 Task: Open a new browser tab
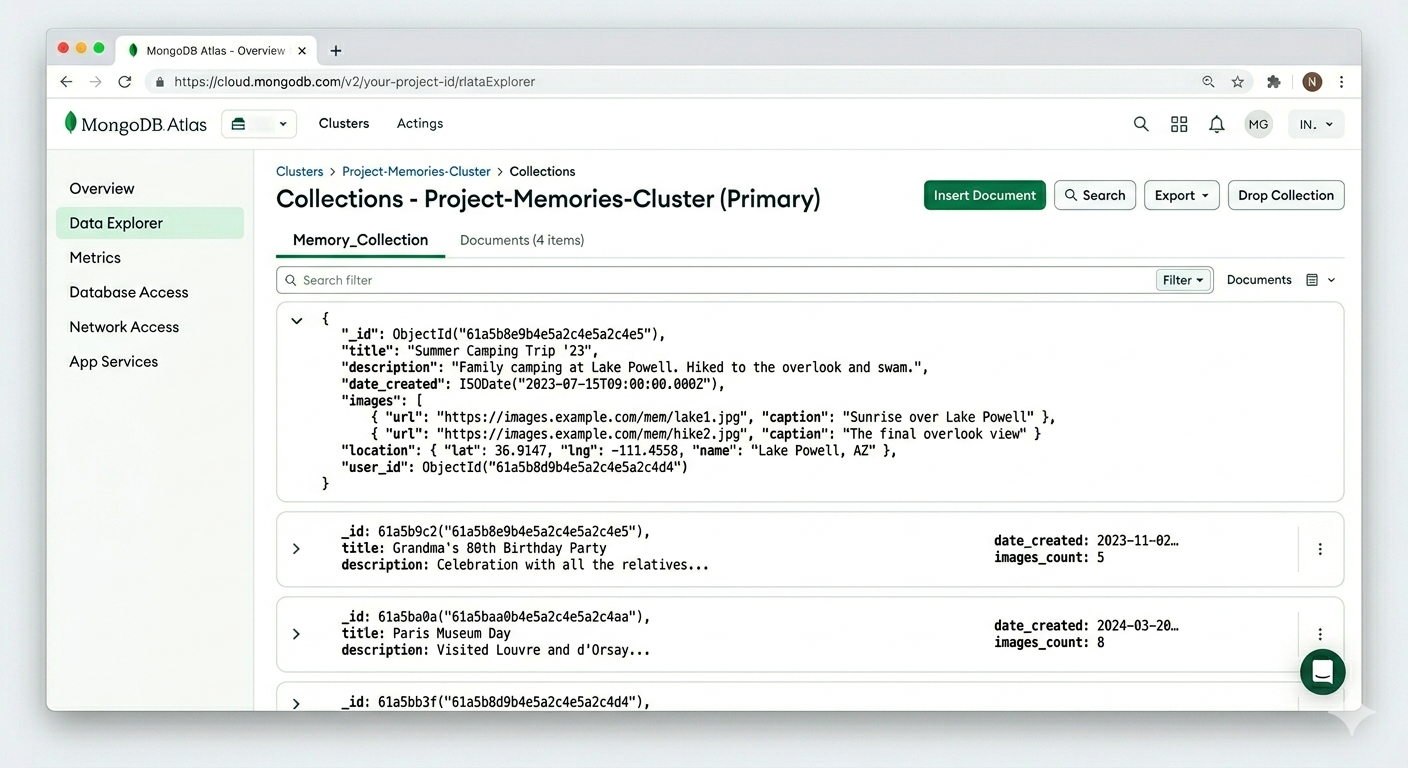pos(336,50)
